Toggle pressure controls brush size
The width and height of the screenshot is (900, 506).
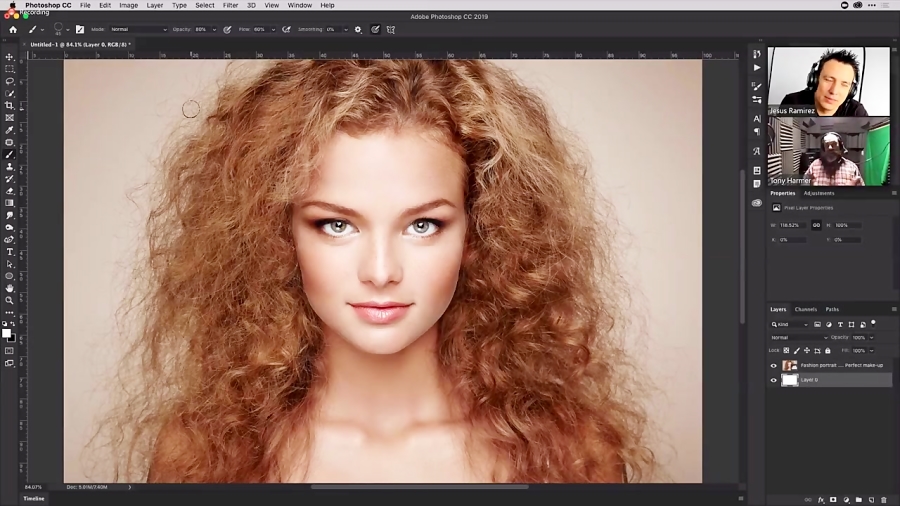[375, 29]
